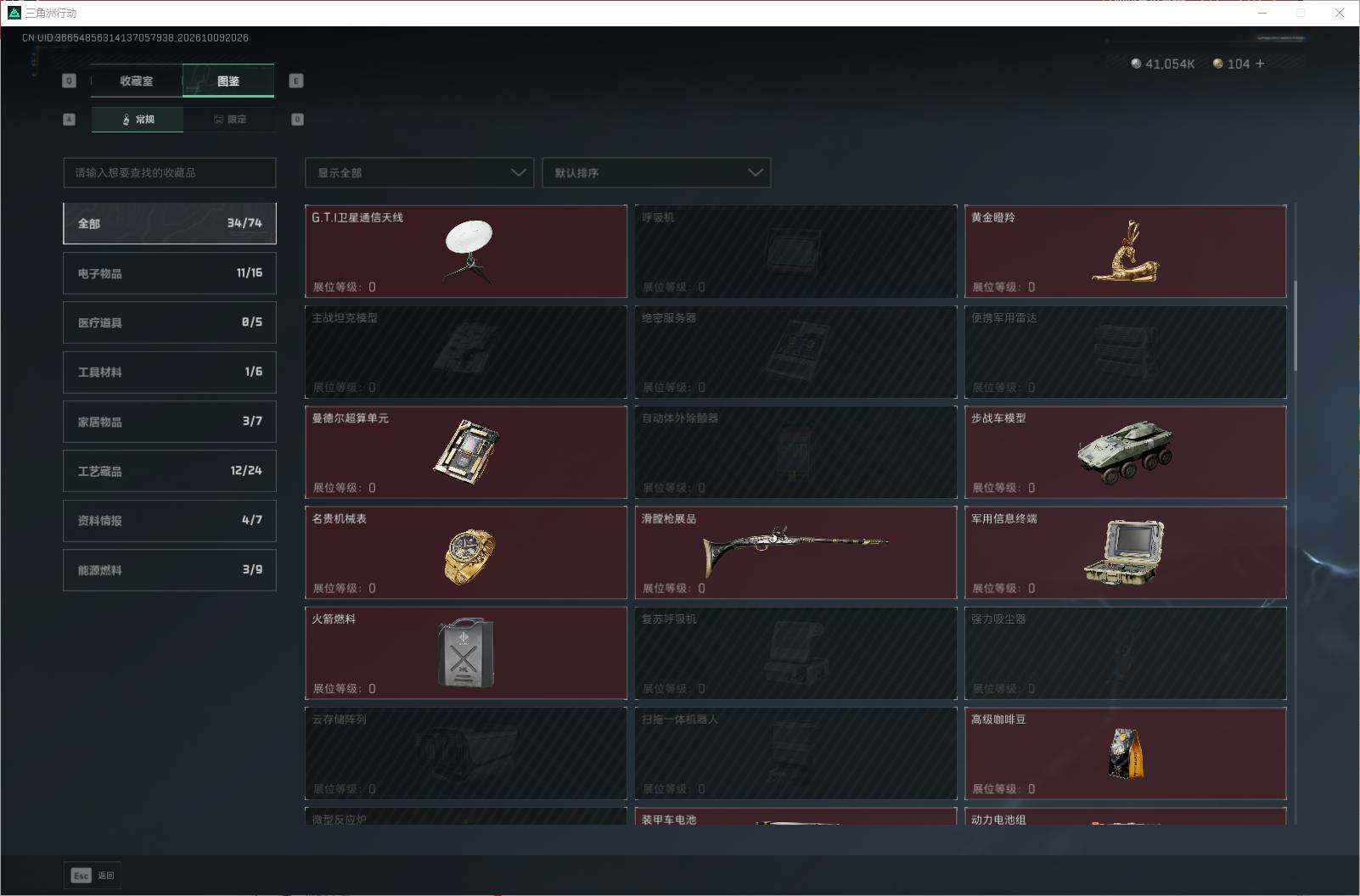The height and width of the screenshot is (896, 1360).
Task: Select the 常规 sub-tab
Action: pos(138,120)
